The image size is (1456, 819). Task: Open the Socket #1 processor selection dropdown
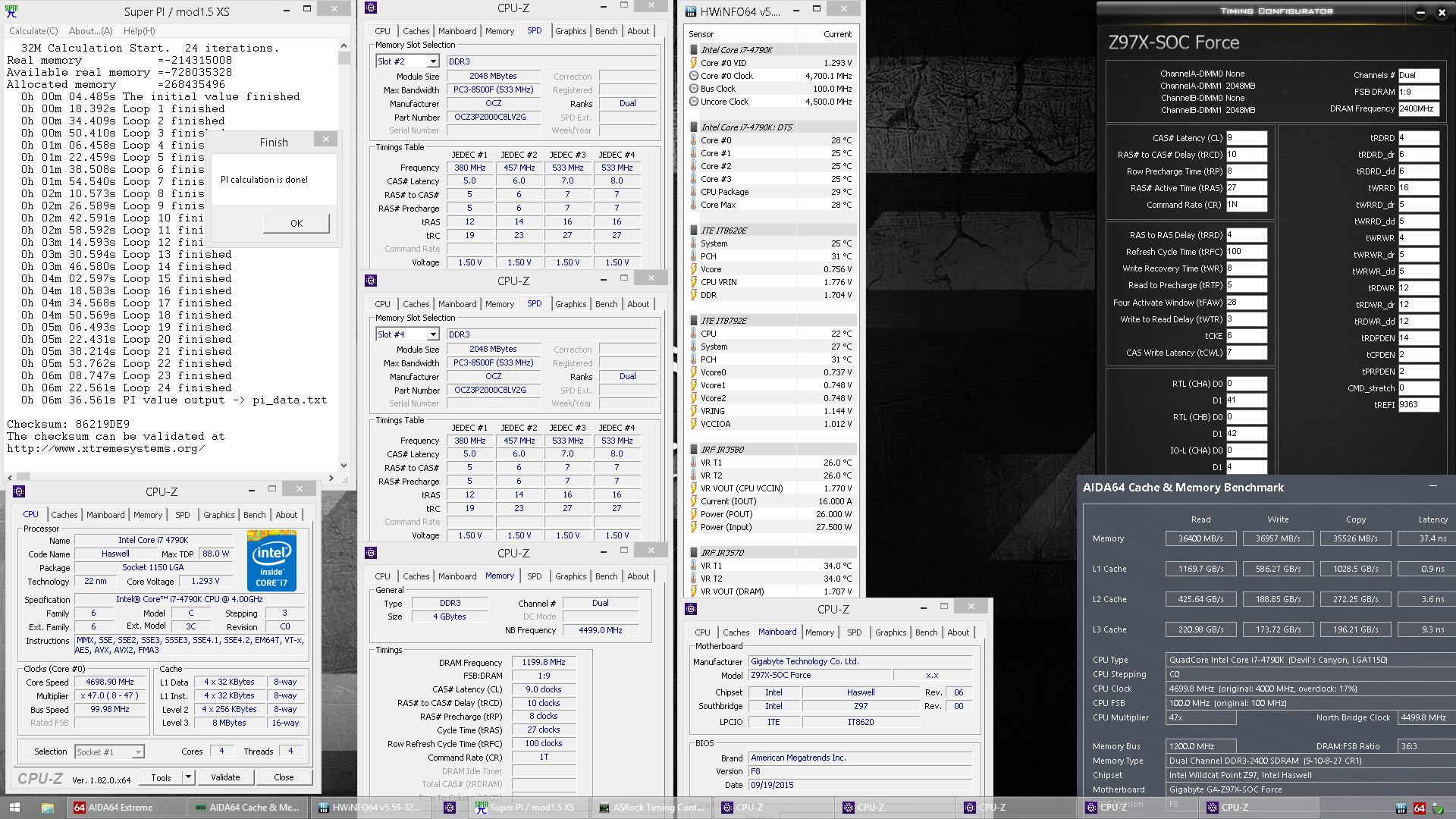138,752
